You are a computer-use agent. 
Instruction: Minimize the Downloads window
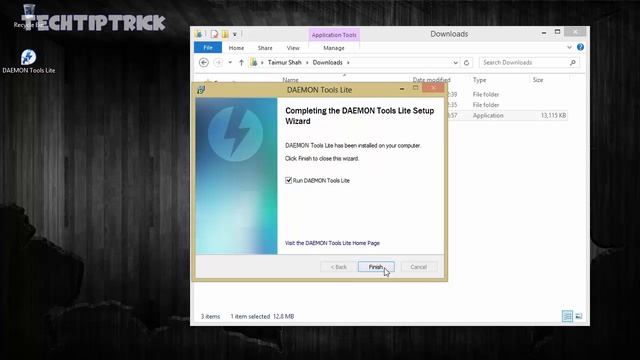(544, 33)
